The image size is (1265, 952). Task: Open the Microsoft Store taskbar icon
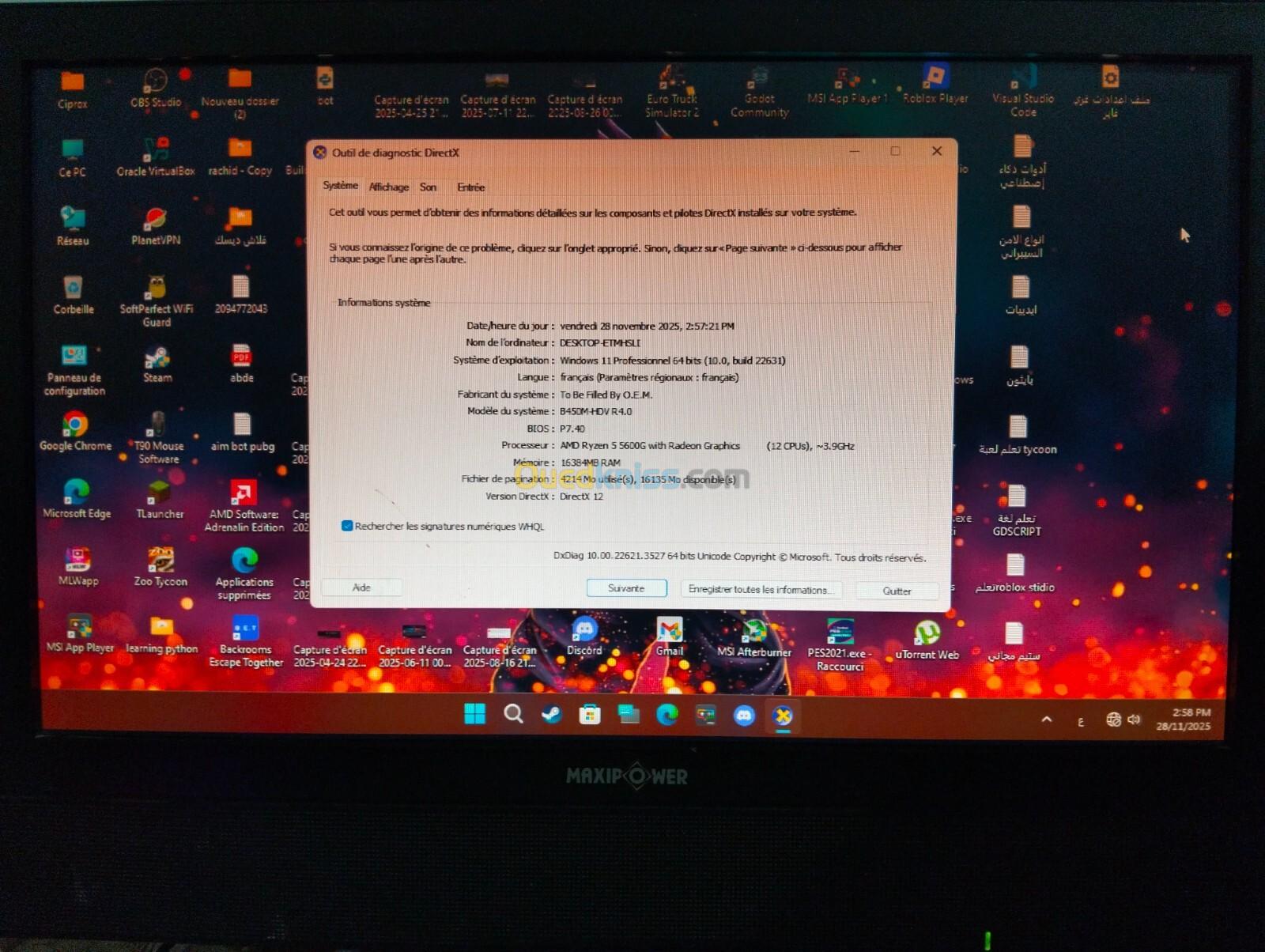[x=590, y=715]
